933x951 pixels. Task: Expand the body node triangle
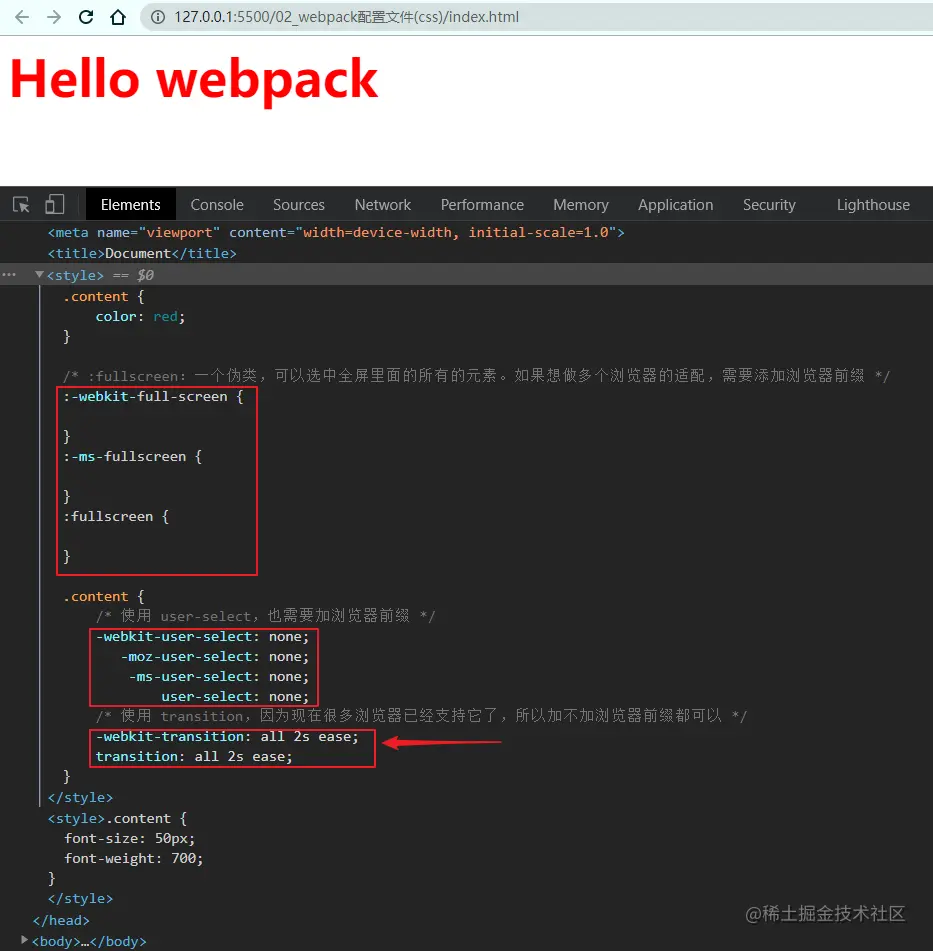(x=24, y=940)
